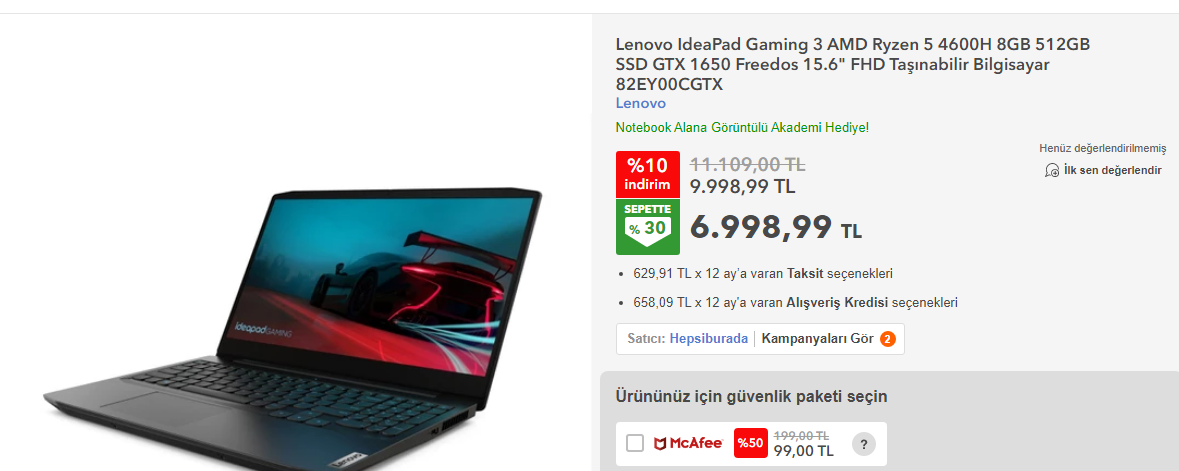Click the 6.998,99 TL cart price
Screen dimensions: 1179x471
pos(775,227)
